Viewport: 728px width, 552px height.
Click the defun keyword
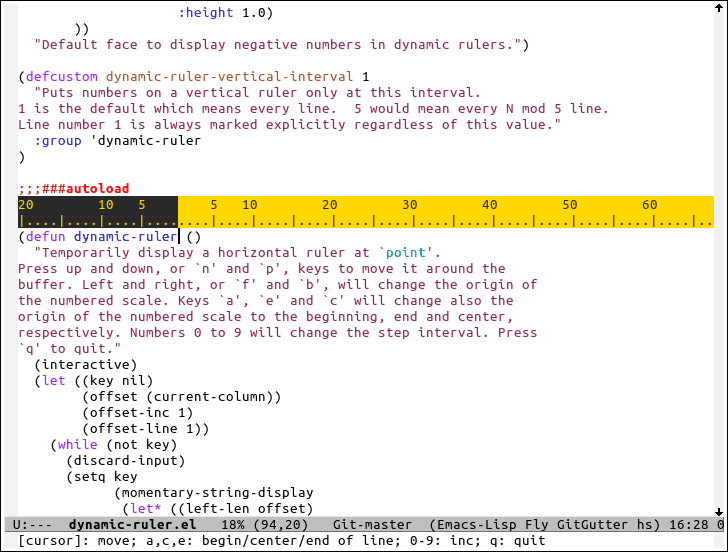pos(46,237)
